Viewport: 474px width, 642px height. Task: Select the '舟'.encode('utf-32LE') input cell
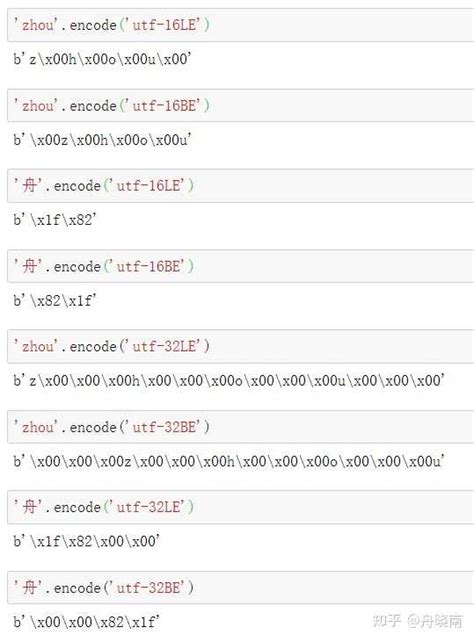click(x=241, y=507)
